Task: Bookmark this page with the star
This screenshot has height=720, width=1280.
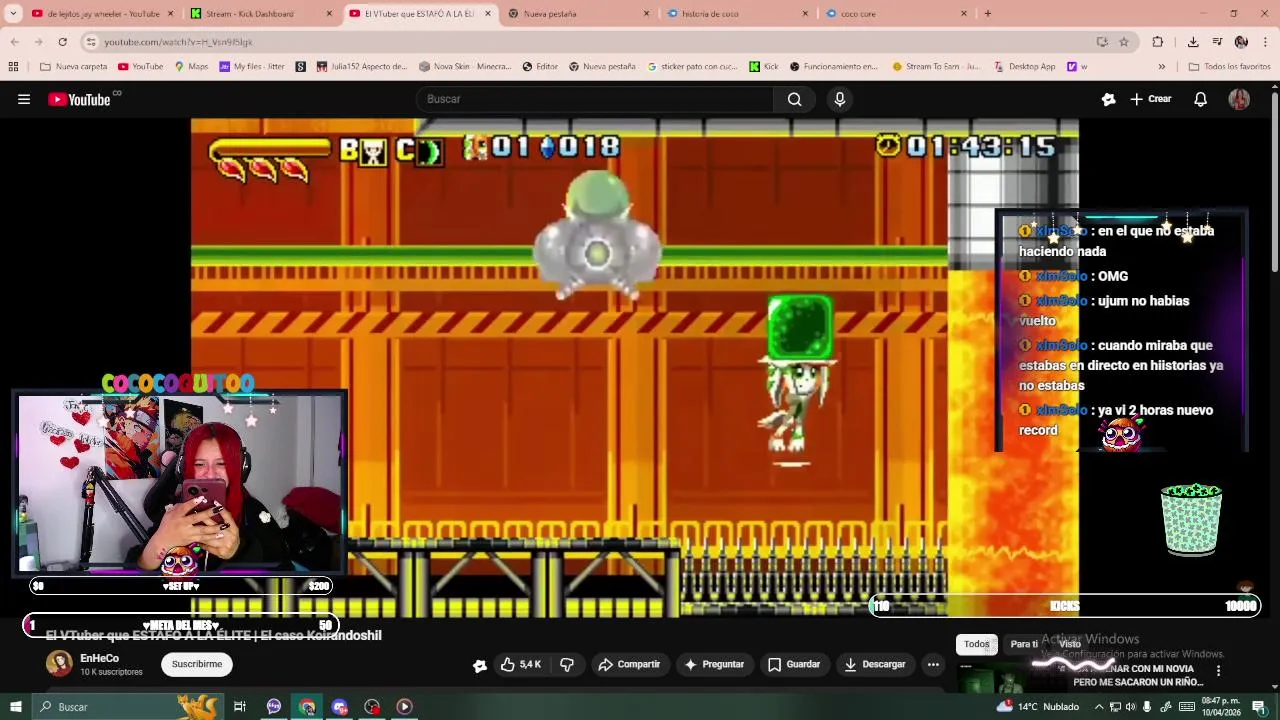Action: coord(1124,42)
